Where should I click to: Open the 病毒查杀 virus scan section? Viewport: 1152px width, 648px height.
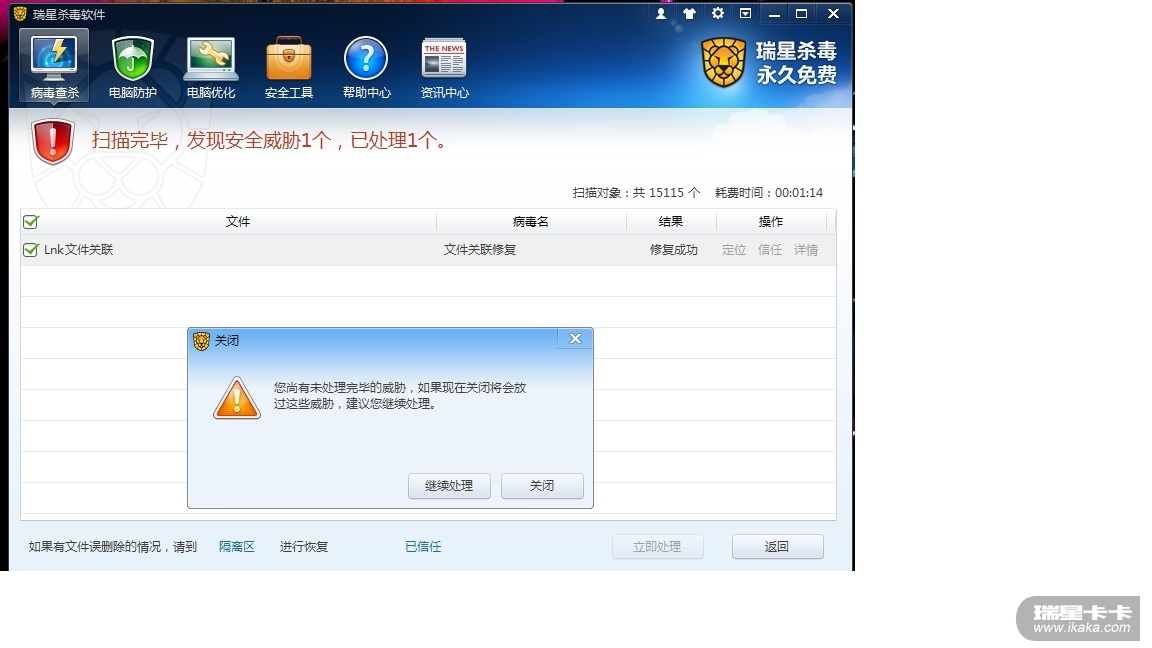[54, 66]
